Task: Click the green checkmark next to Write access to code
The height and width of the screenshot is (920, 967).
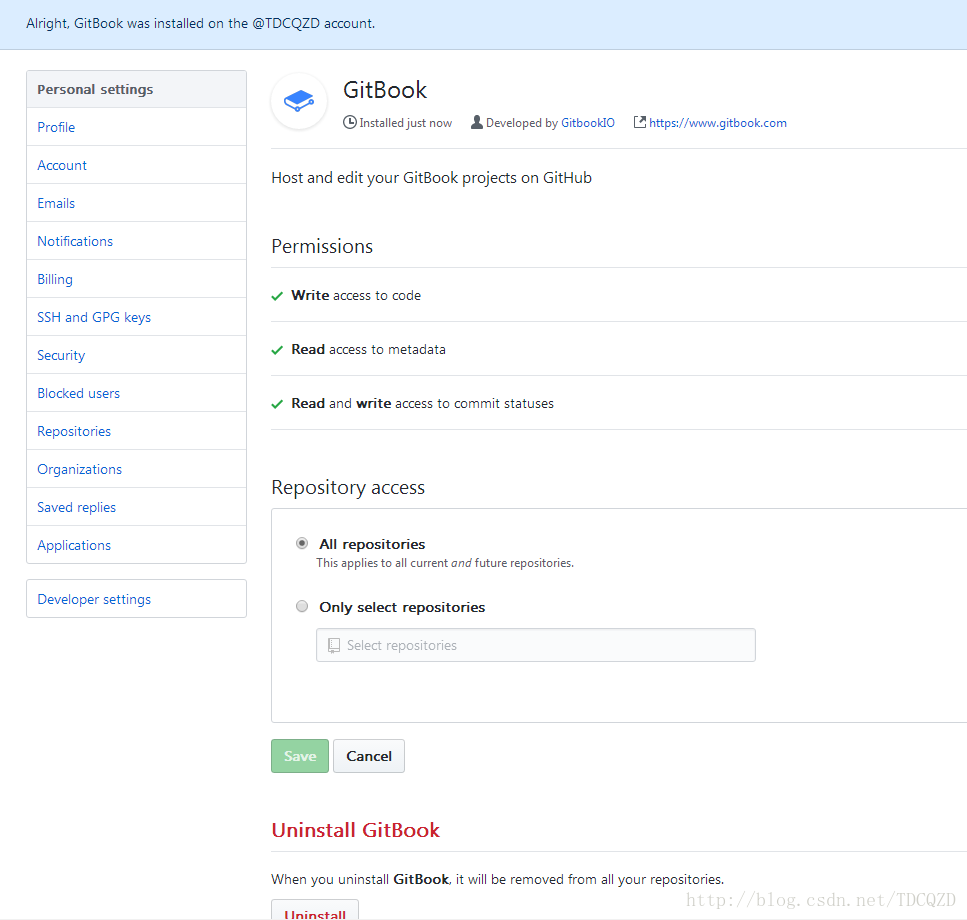Action: click(x=278, y=296)
